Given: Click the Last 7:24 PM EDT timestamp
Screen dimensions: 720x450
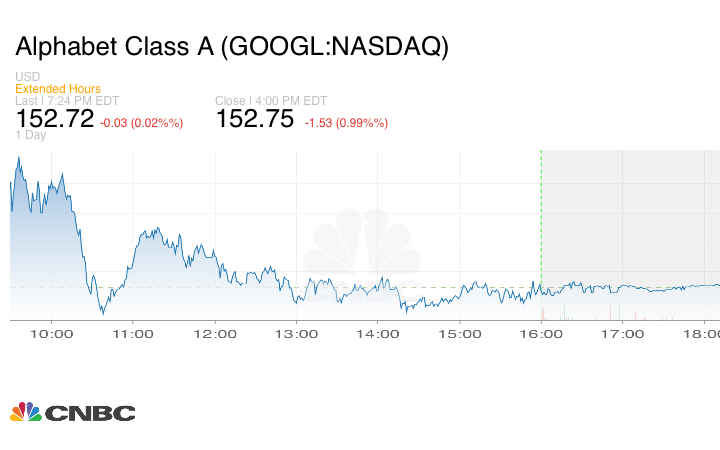Looking at the screenshot, I should tap(65, 100).
